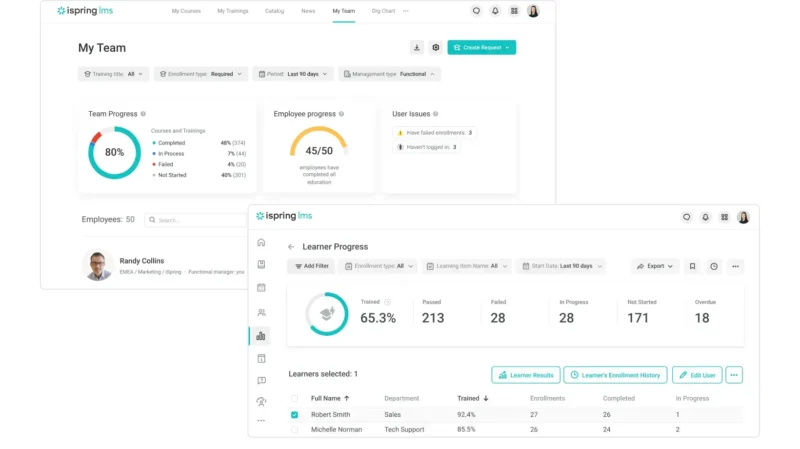Click notification bell in Learner Progress window header
Viewport: 800px width, 449px height.
(706, 217)
